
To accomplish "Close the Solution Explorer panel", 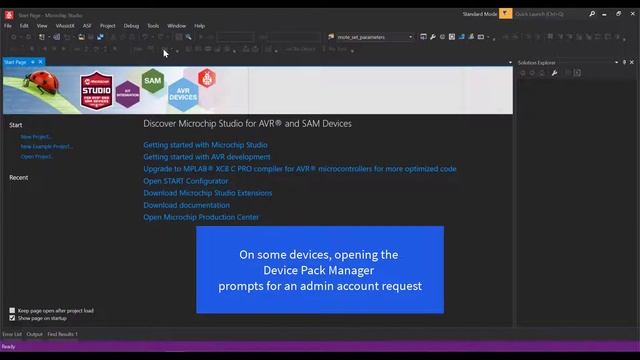I will (x=632, y=62).
